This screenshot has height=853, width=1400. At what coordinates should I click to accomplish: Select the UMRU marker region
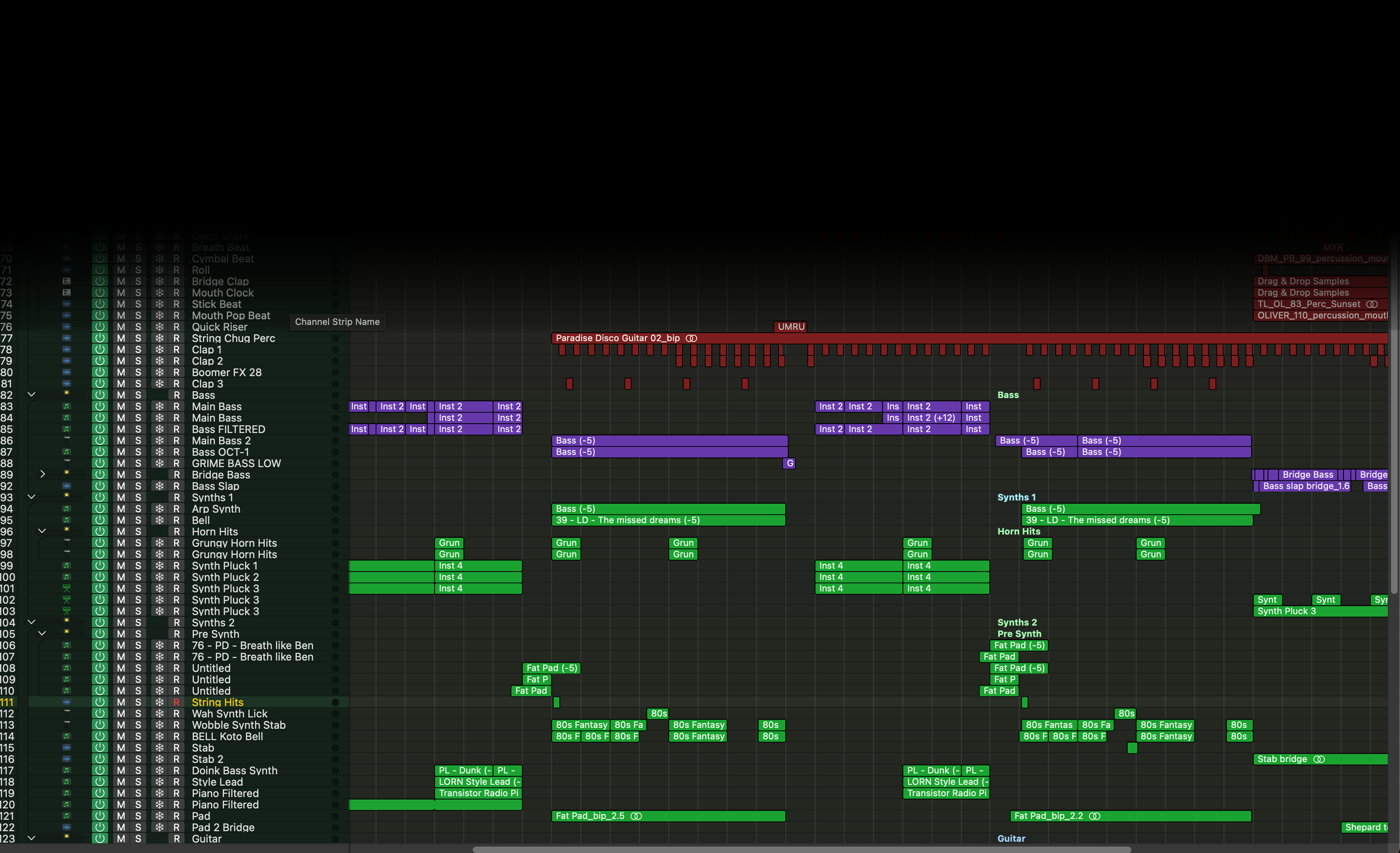[790, 326]
